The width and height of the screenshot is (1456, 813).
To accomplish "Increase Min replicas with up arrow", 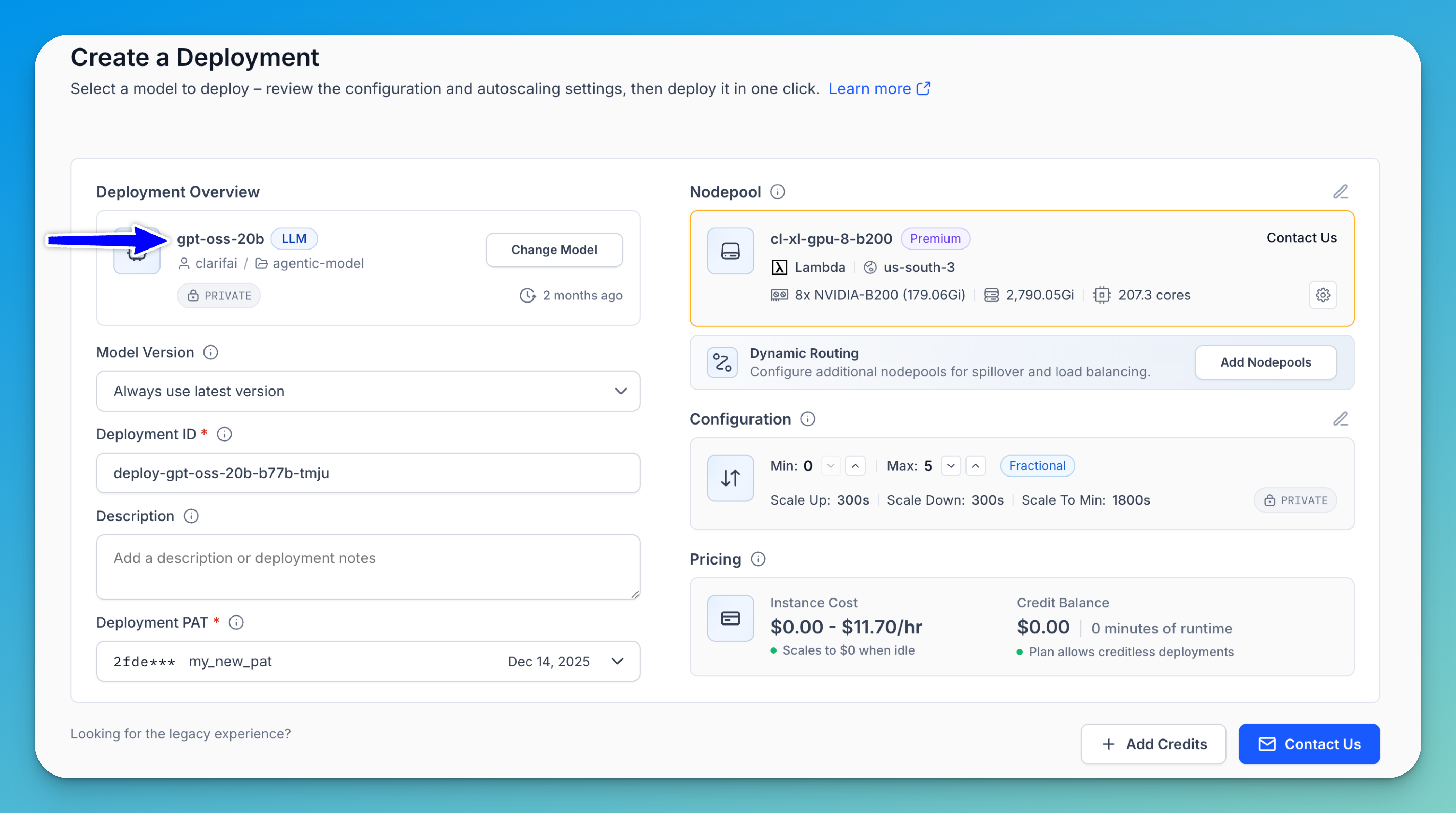I will 855,466.
